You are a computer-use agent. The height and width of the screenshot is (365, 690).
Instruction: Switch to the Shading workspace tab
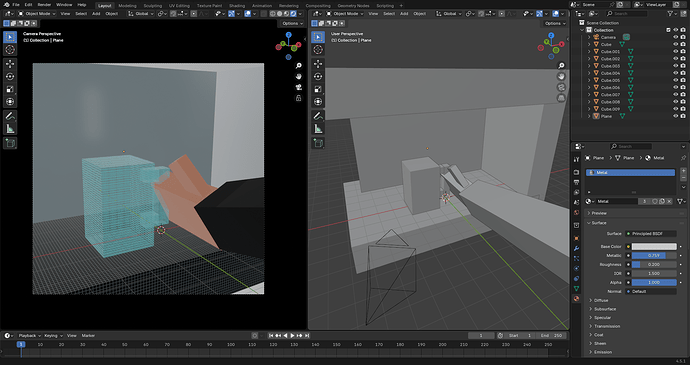pyautogui.click(x=237, y=6)
